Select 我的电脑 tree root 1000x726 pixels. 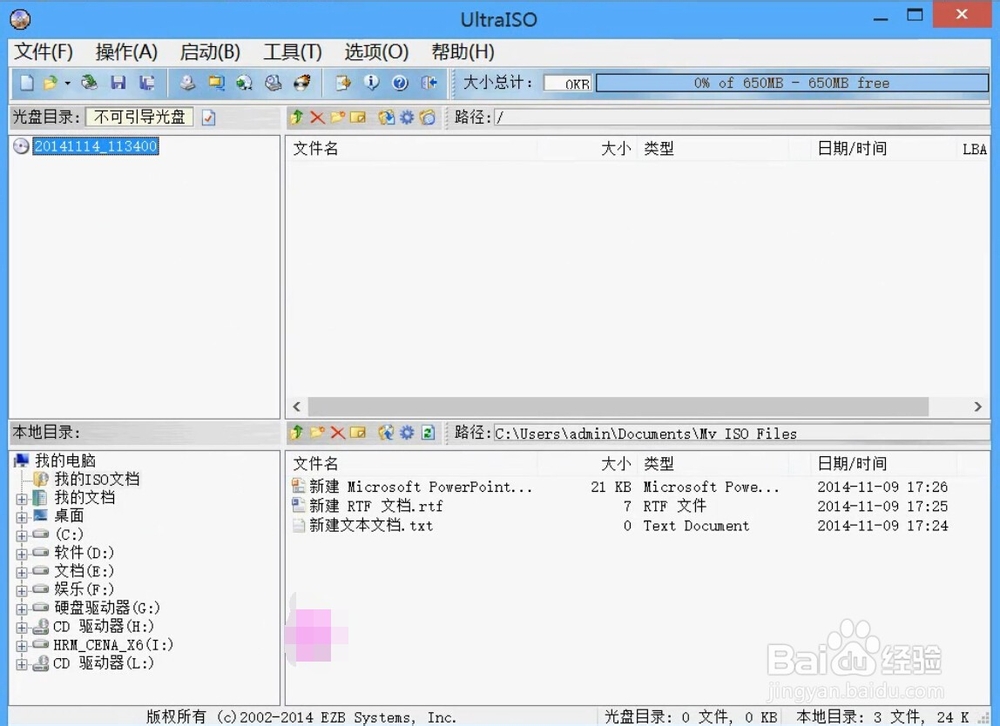click(65, 461)
